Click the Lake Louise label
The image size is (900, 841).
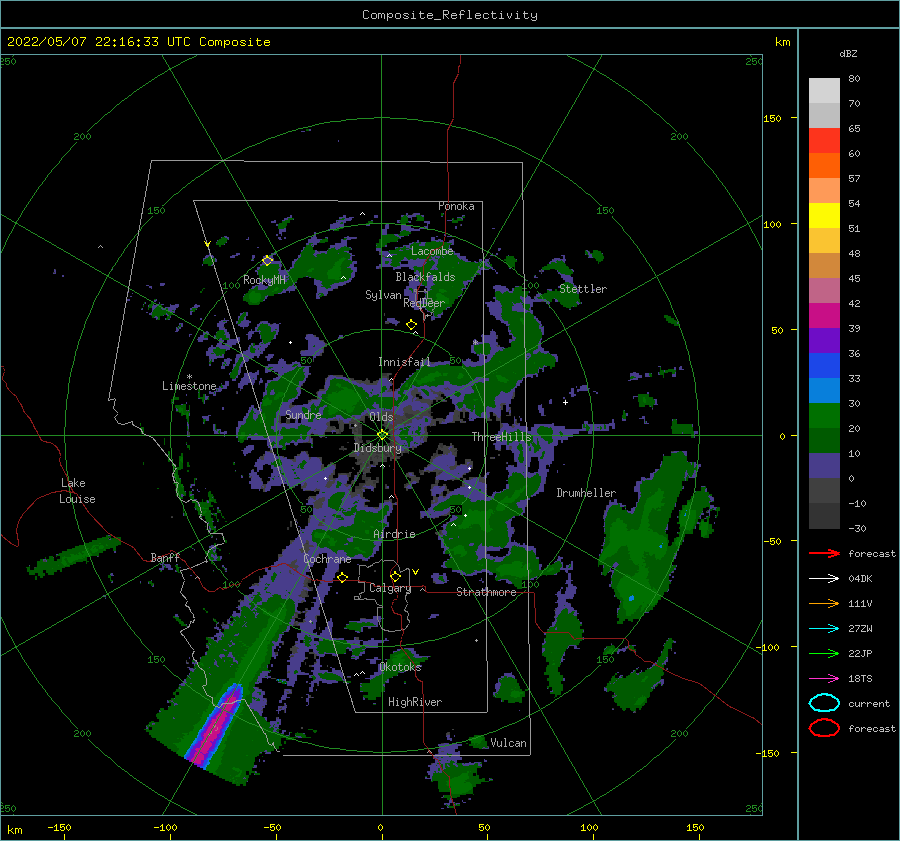pyautogui.click(x=77, y=491)
